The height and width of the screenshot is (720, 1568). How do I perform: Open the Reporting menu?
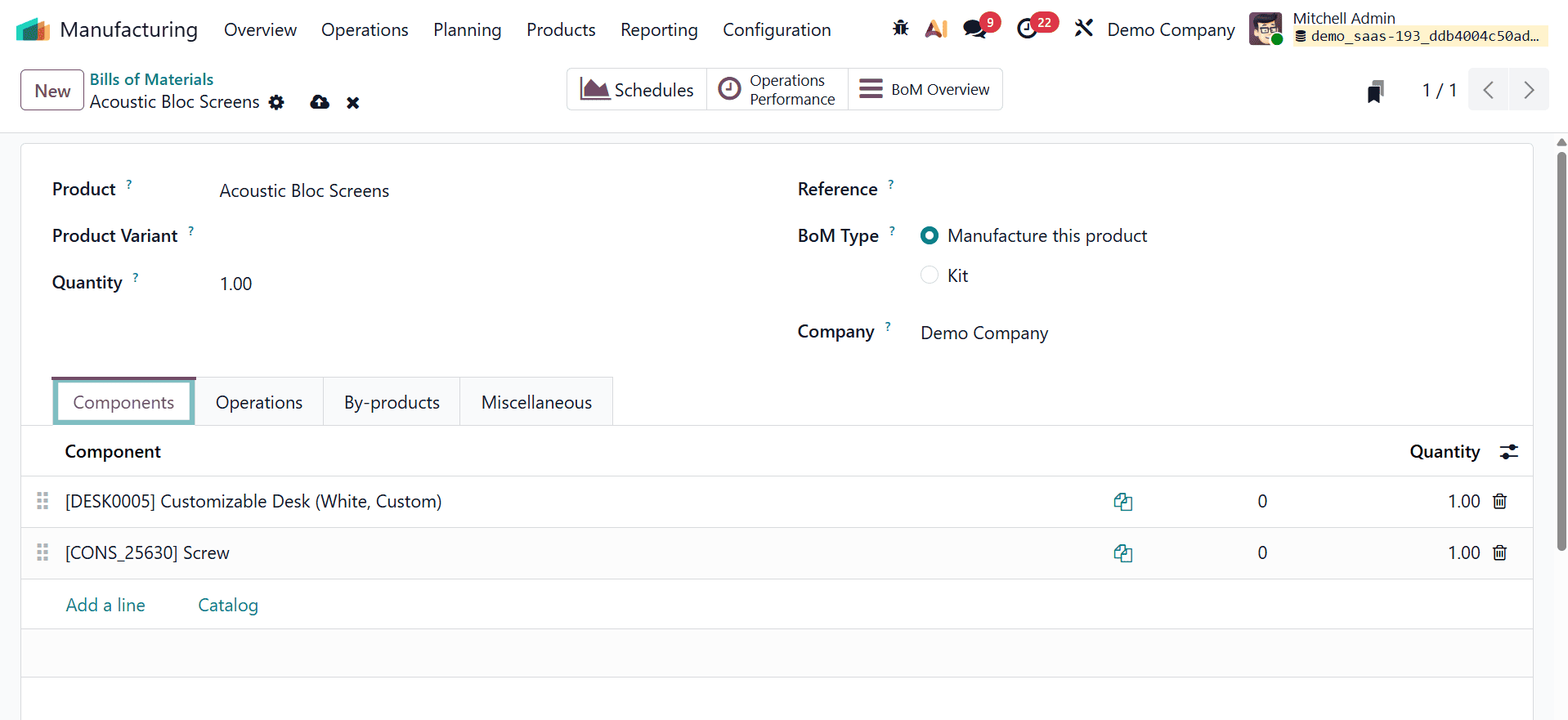tap(659, 29)
